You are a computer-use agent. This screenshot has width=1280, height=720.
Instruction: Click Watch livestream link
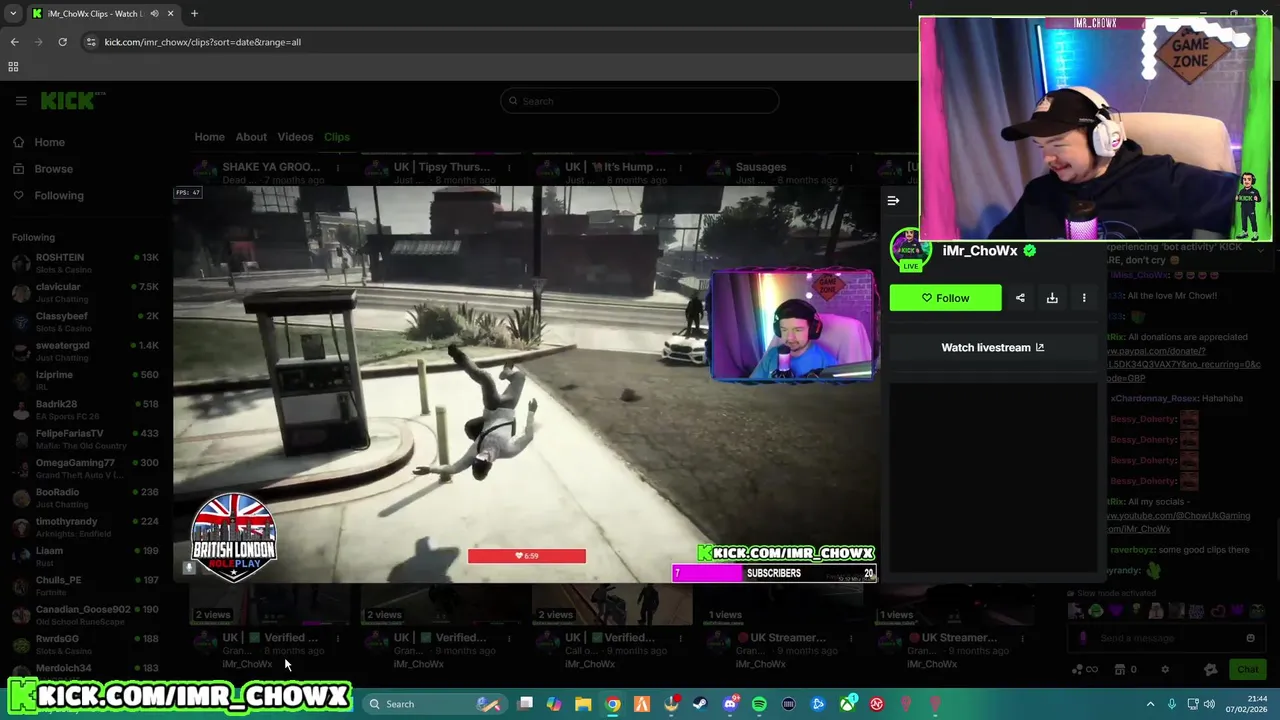tap(992, 348)
